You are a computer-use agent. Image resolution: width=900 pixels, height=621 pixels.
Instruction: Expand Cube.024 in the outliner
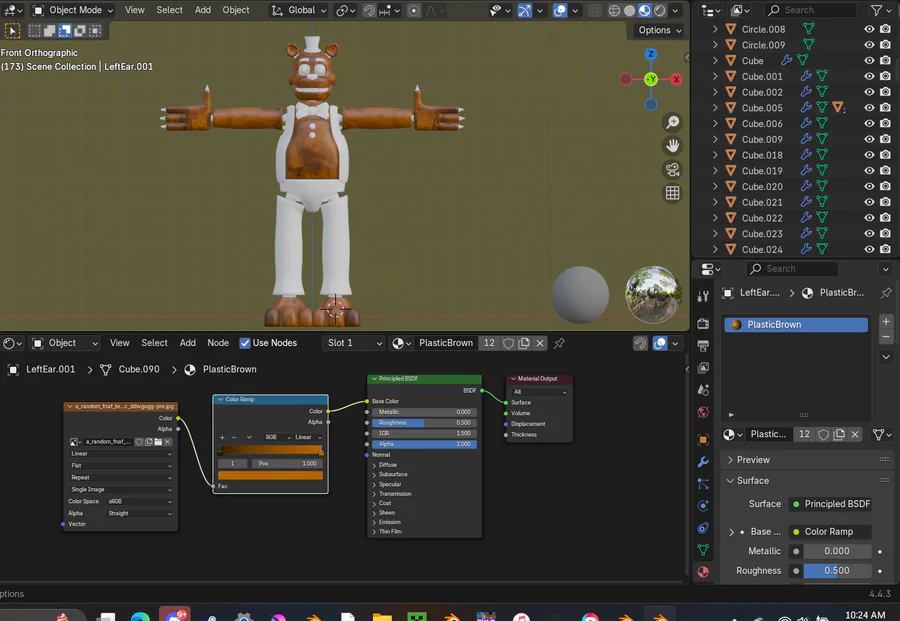(715, 250)
